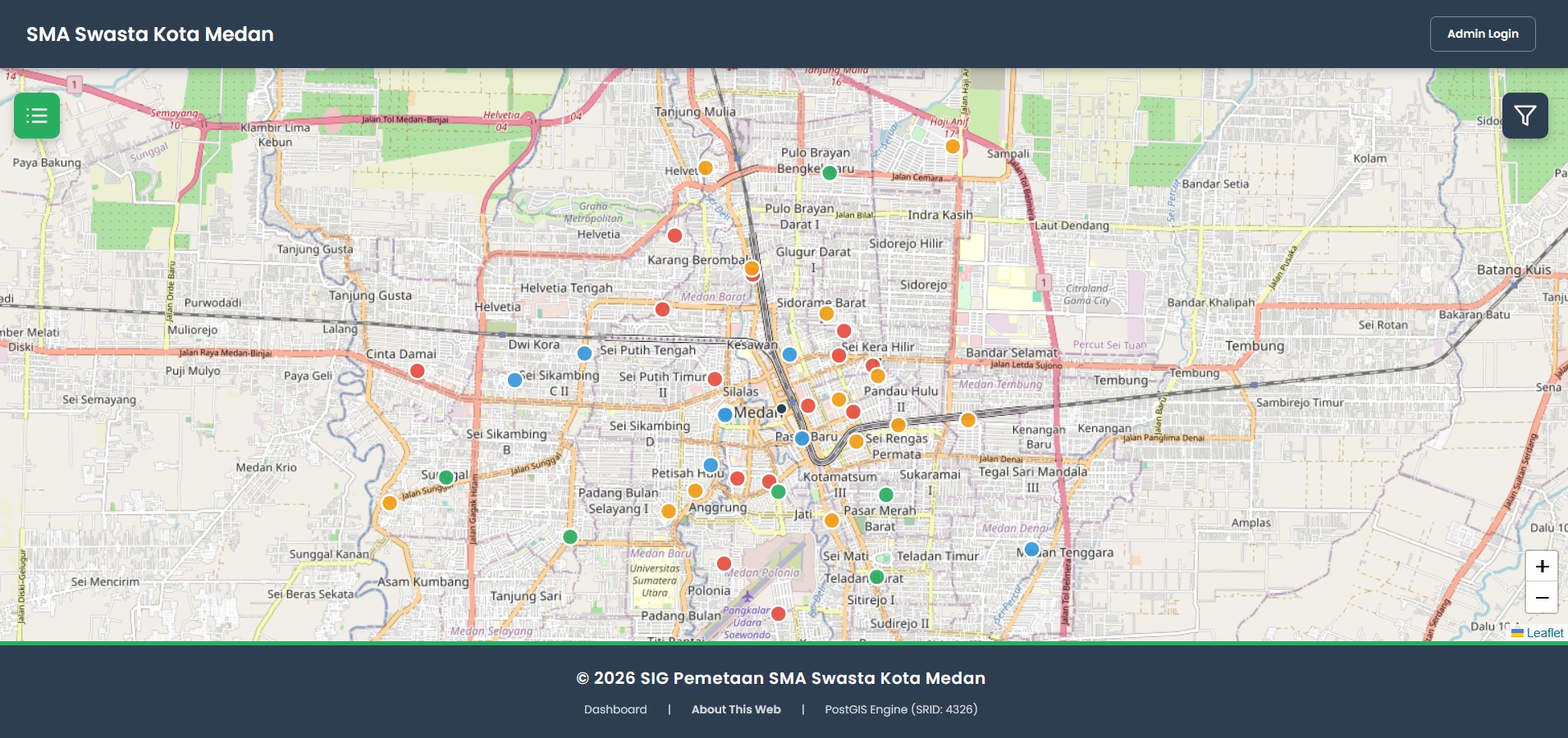Go to the Dashboard footer link
The image size is (1568, 738).
(x=615, y=709)
